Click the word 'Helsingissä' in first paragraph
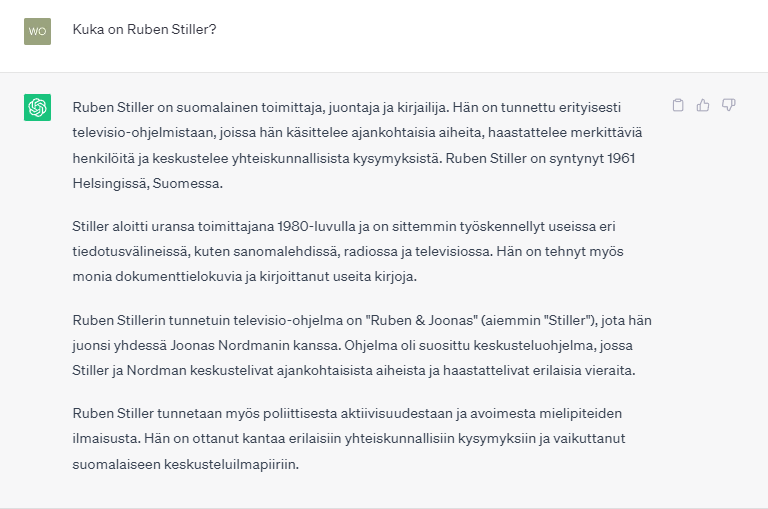The height and width of the screenshot is (509, 768). pos(111,184)
